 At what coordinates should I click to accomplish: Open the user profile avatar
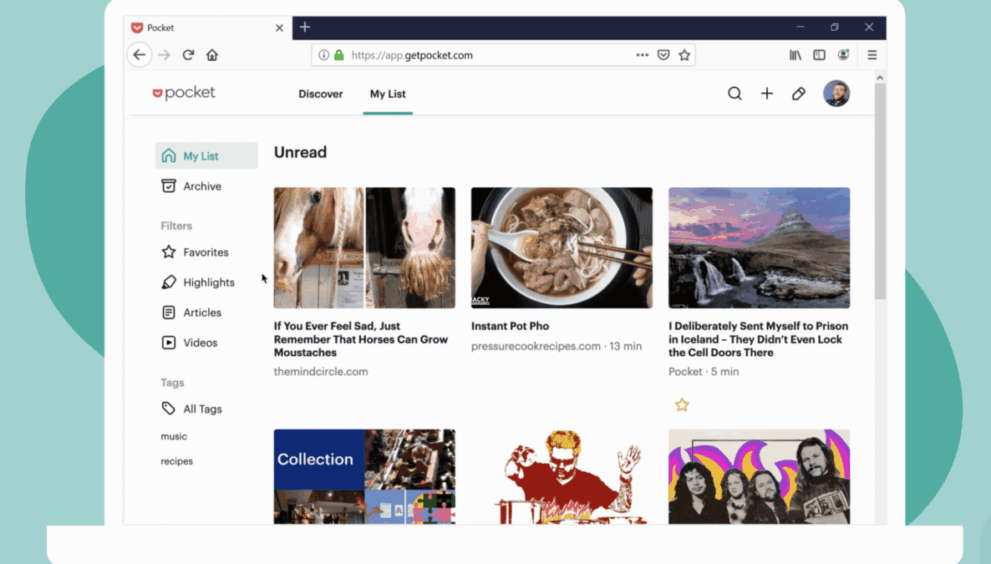[836, 94]
